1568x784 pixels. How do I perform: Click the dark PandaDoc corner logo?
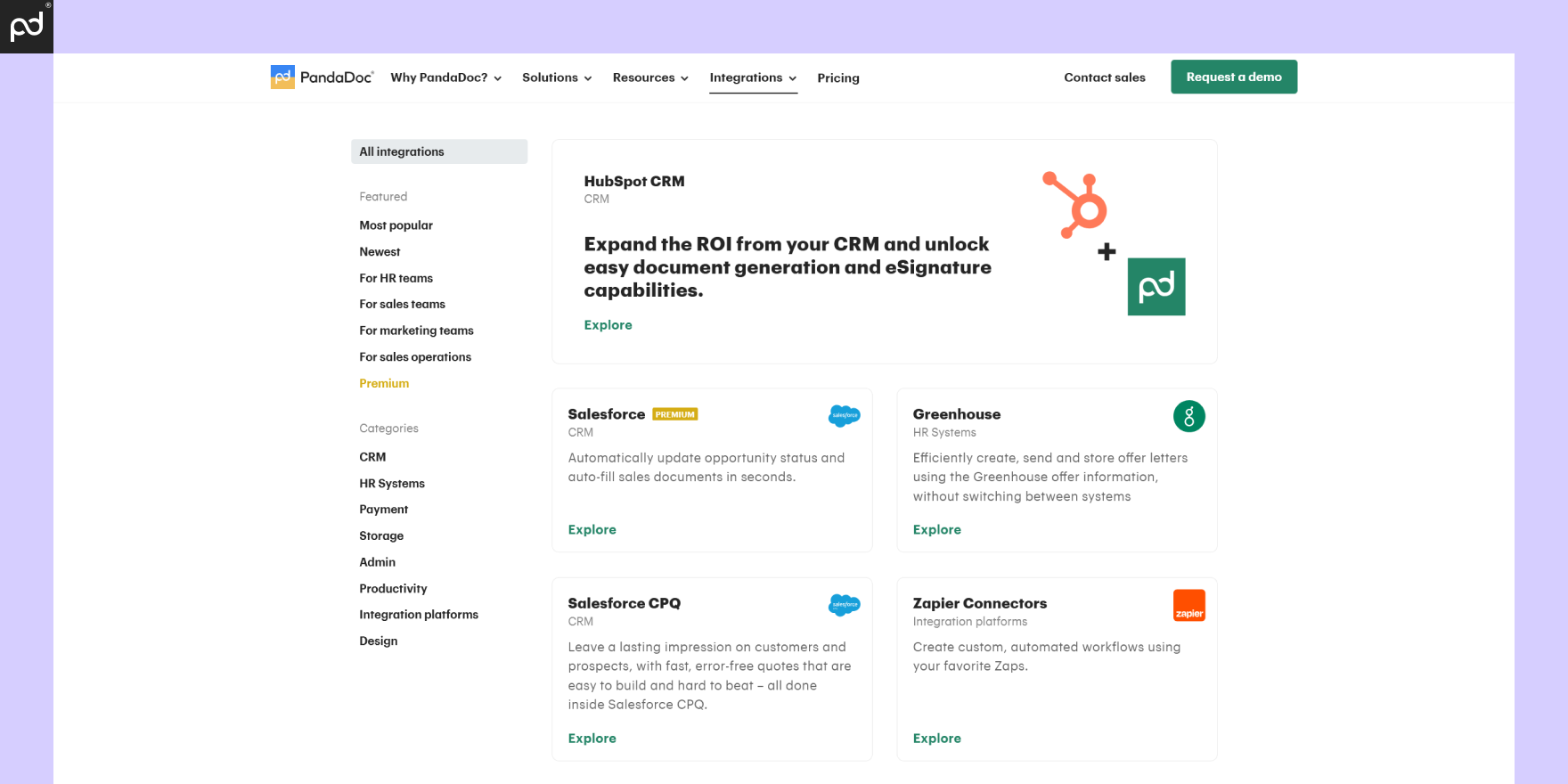[x=27, y=27]
